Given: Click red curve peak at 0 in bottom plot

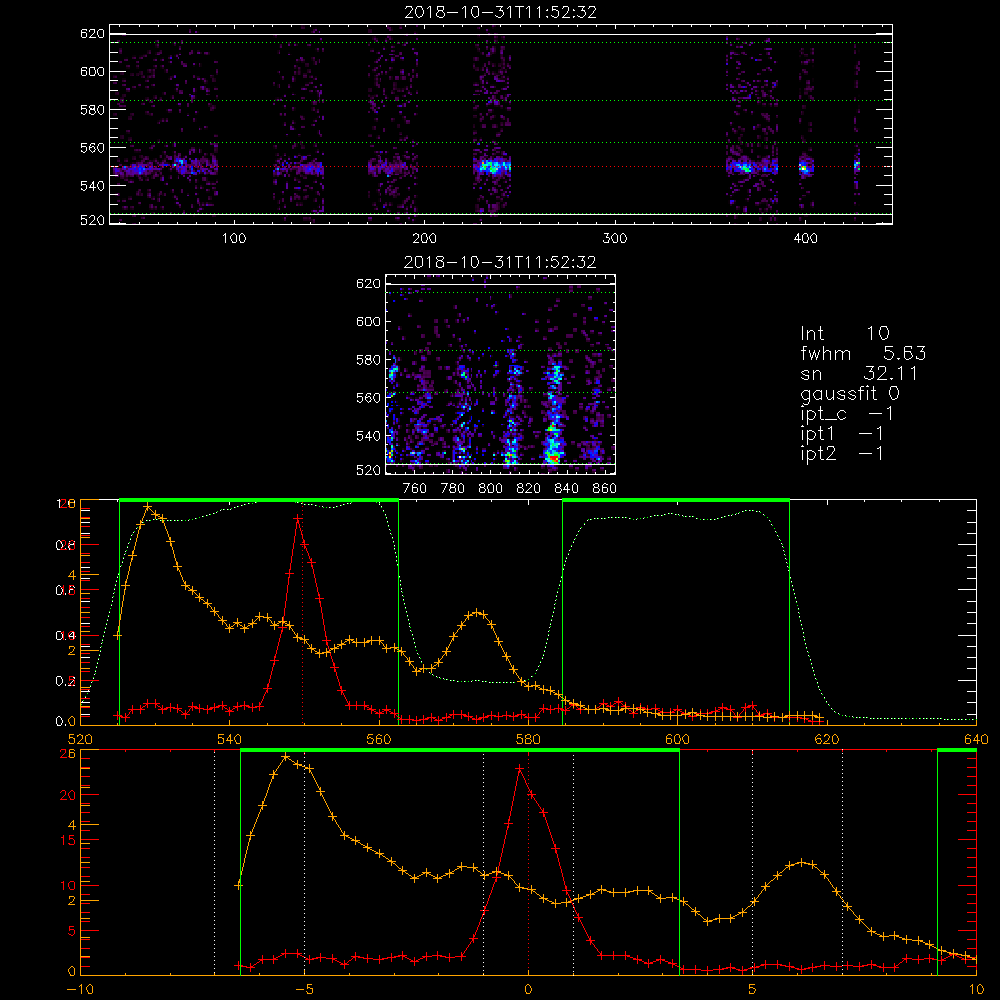Looking at the screenshot, I should (x=520, y=769).
